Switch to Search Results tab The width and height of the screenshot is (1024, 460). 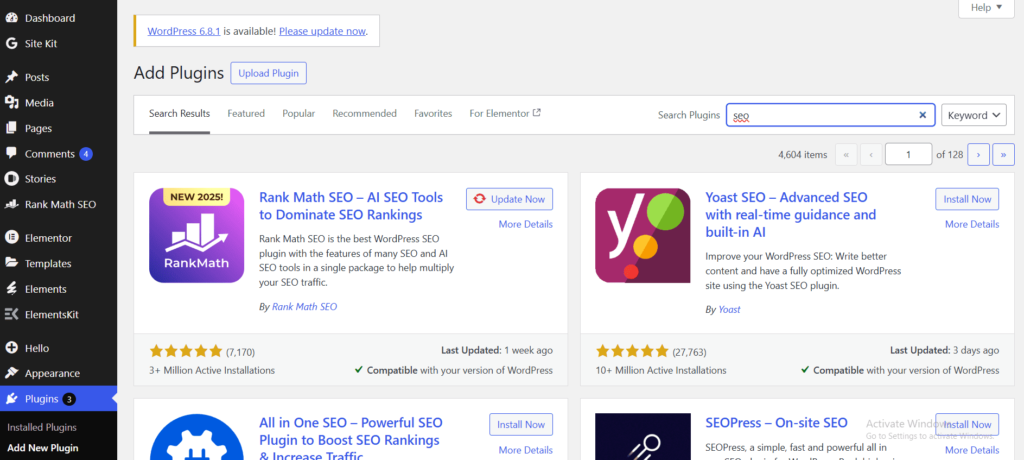click(x=180, y=114)
